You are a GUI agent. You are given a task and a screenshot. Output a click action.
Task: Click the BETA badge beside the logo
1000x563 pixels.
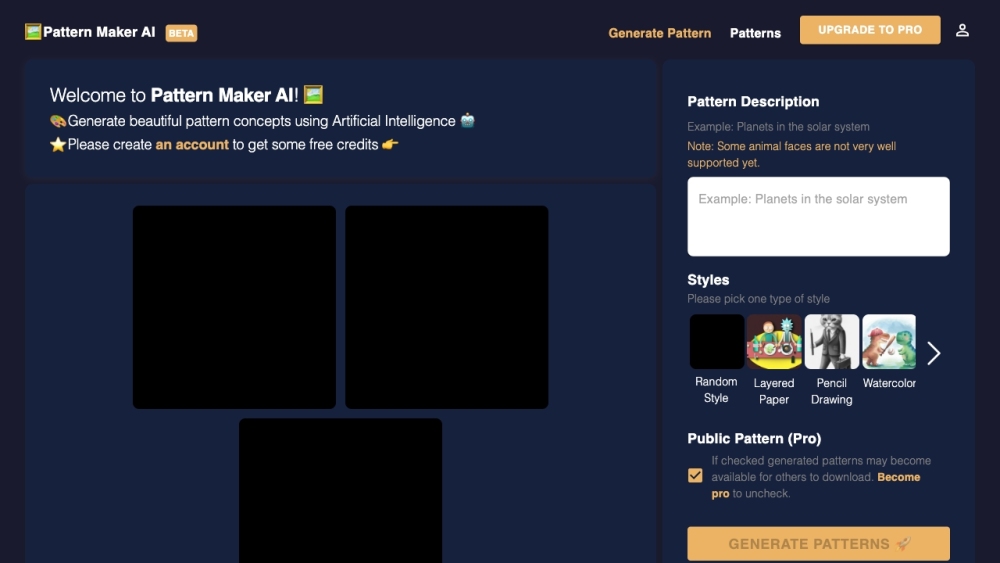point(181,33)
